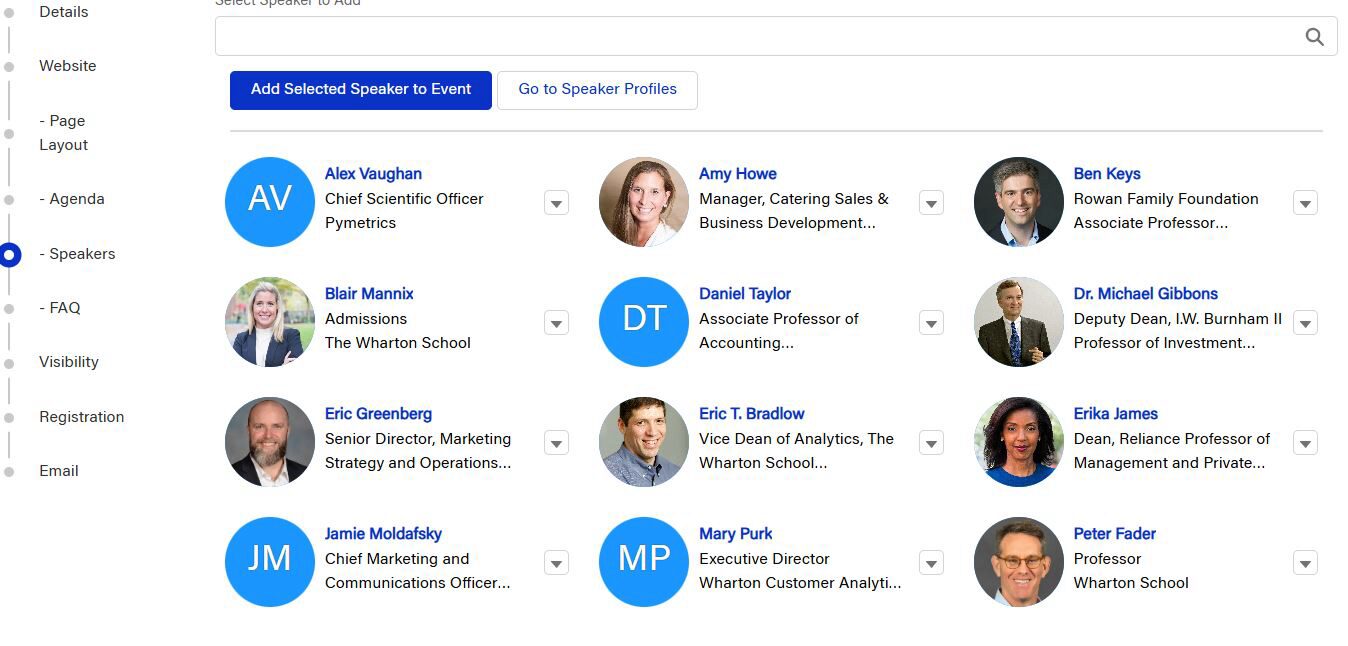The image size is (1348, 646).
Task: Open Dr. Michael Gibbons name link
Action: (x=1146, y=294)
